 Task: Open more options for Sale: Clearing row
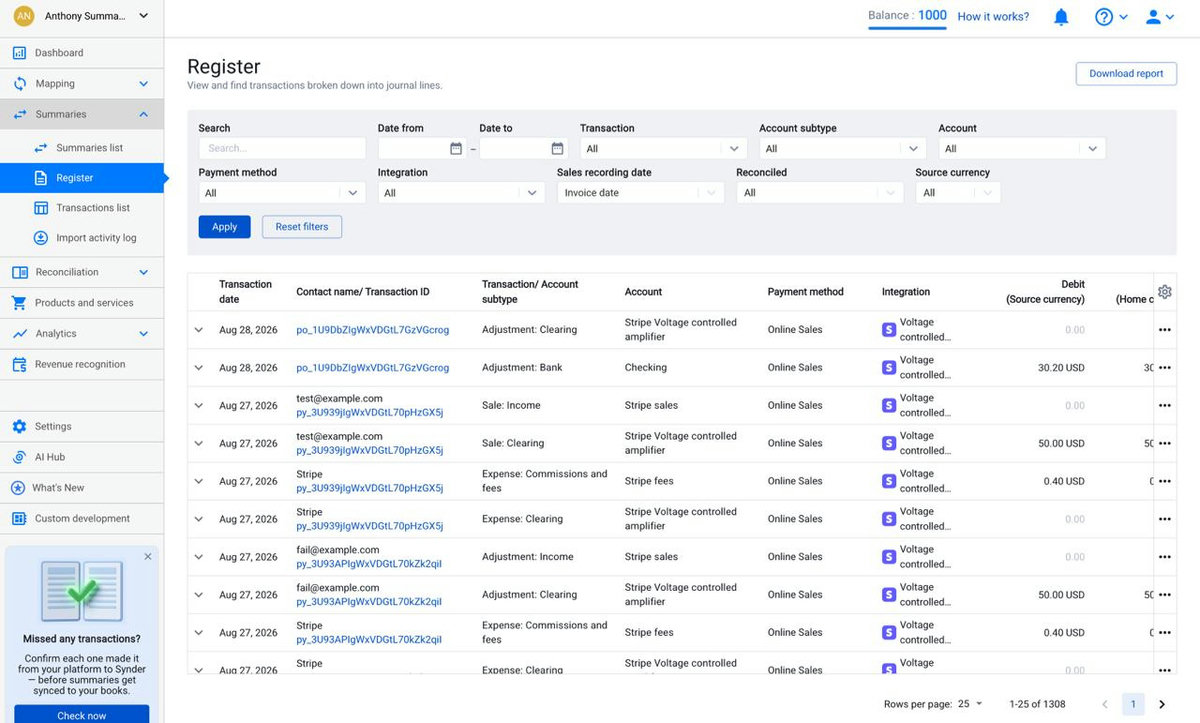point(1164,444)
